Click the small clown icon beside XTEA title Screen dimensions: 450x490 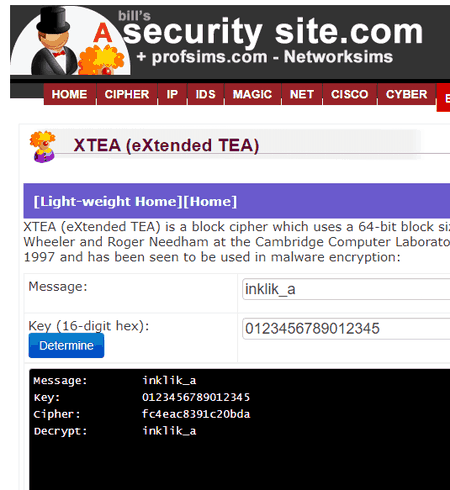tap(42, 146)
